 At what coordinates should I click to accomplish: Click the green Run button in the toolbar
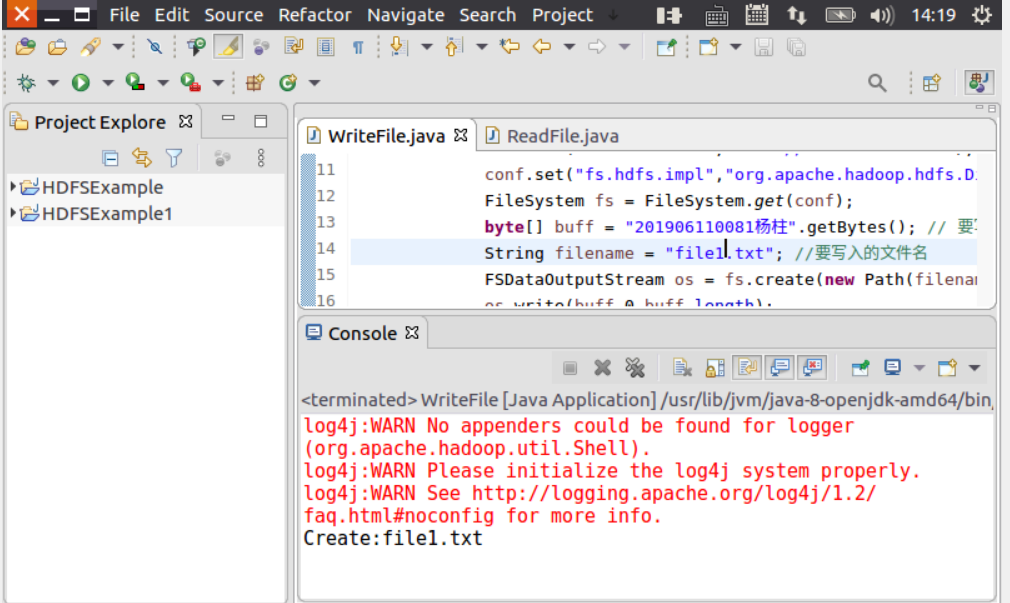coord(81,83)
